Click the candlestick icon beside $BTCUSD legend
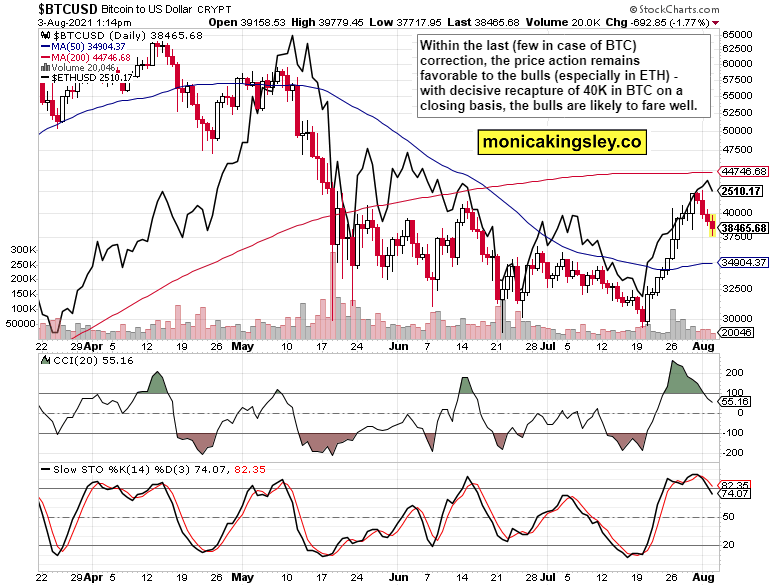775x588 pixels. point(45,36)
